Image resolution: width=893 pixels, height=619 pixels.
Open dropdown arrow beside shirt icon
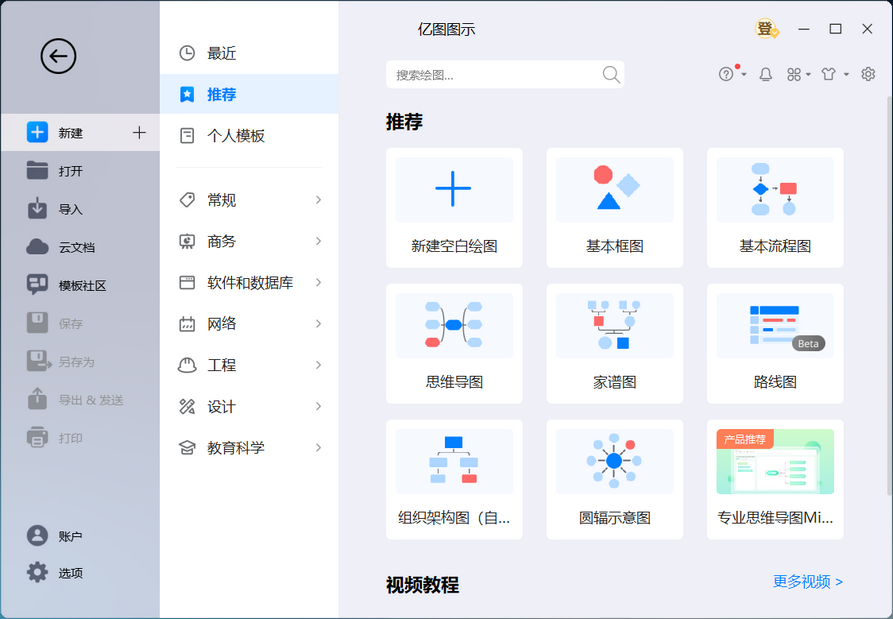846,75
